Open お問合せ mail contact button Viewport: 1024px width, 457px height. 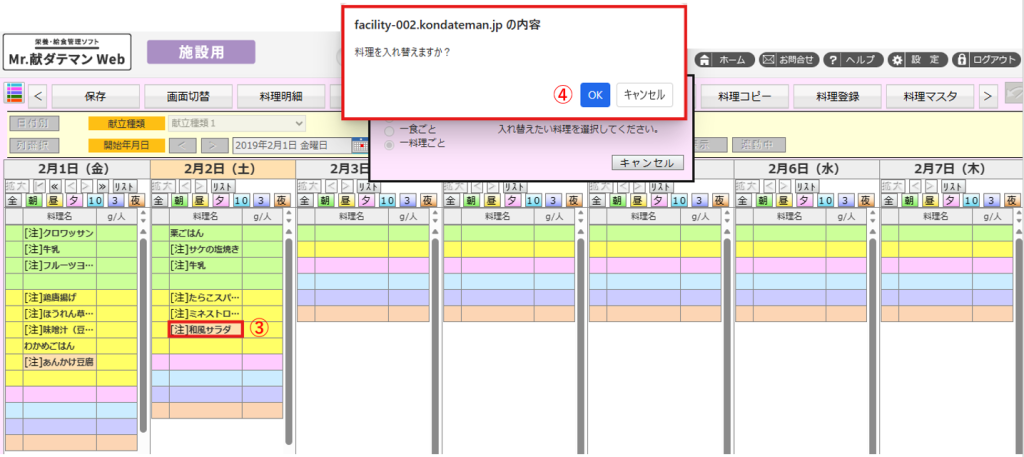coord(788,59)
